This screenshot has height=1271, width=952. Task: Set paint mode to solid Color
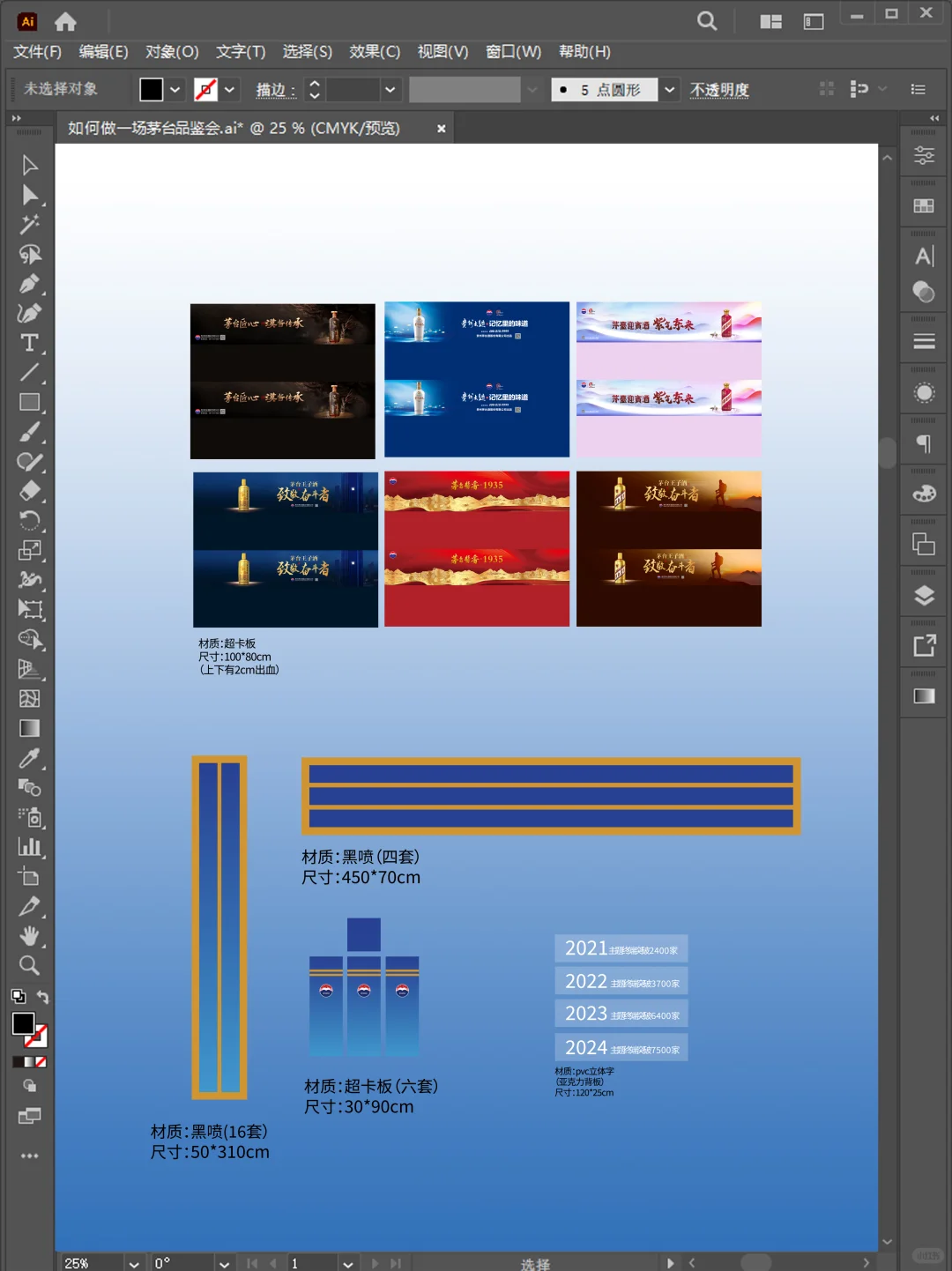(x=18, y=1062)
